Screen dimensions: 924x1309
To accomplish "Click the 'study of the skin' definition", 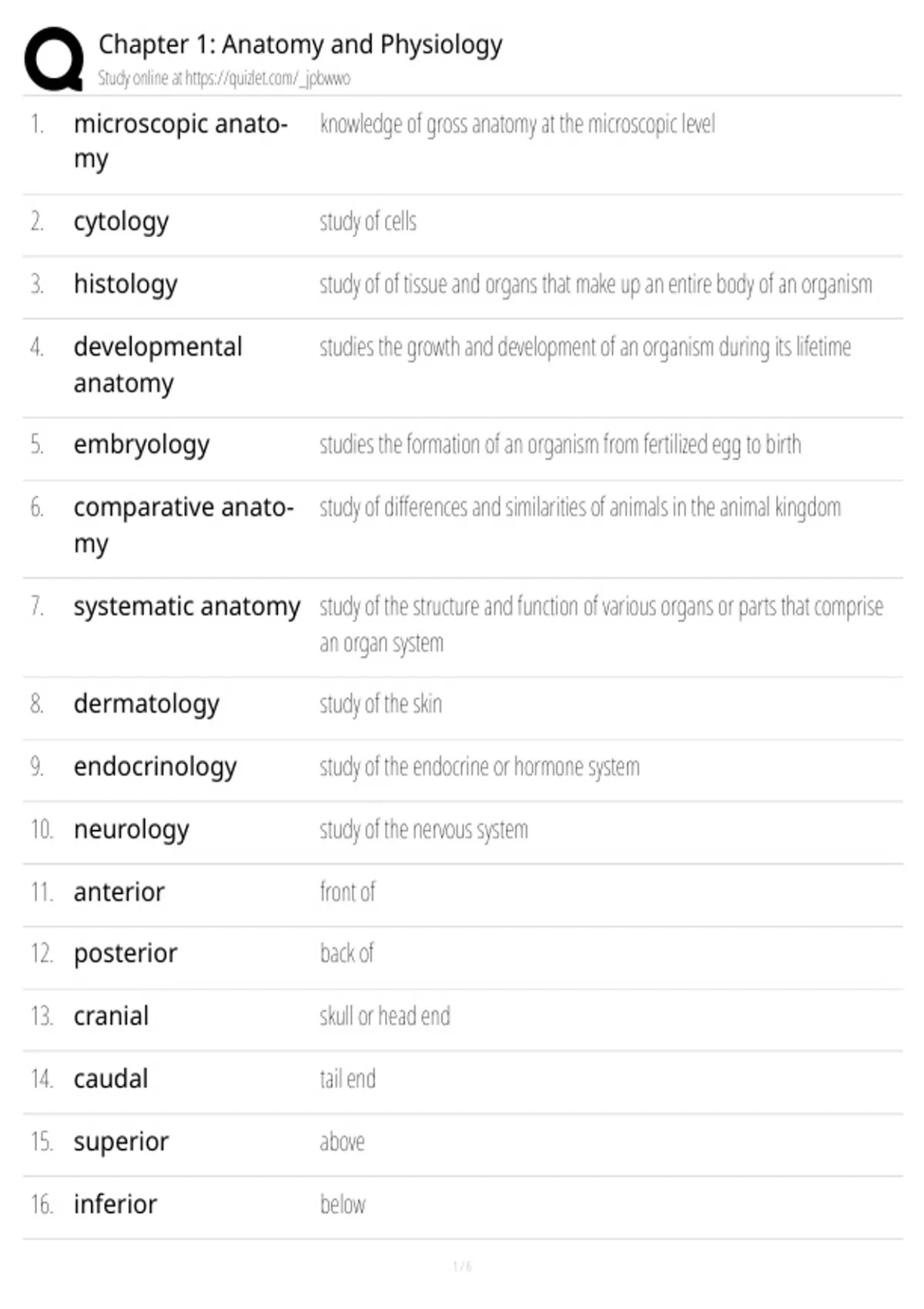I will tap(381, 704).
